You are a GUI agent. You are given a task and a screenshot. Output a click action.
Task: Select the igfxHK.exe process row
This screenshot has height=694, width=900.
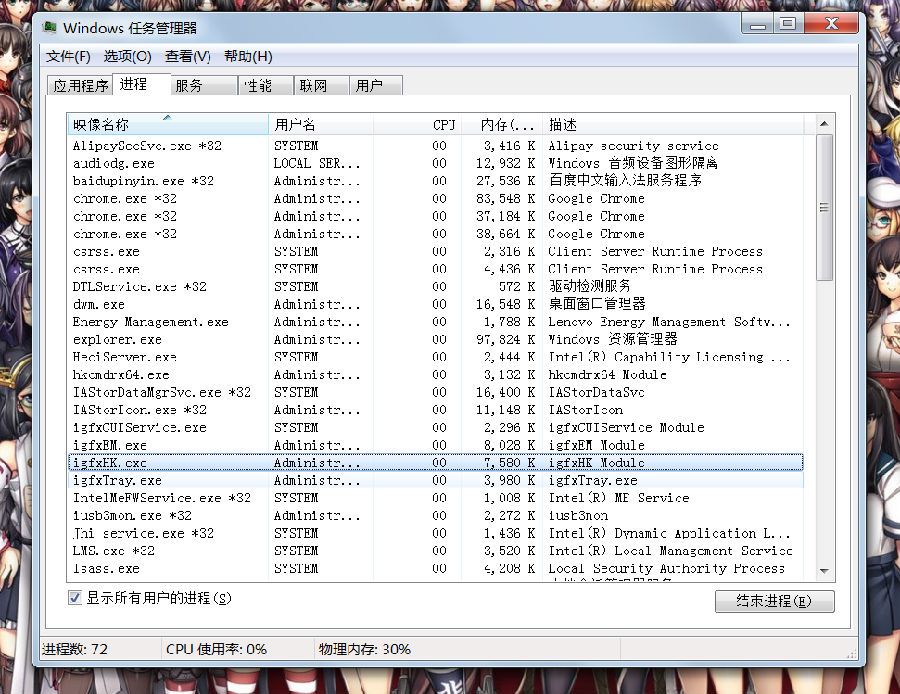tap(436, 463)
